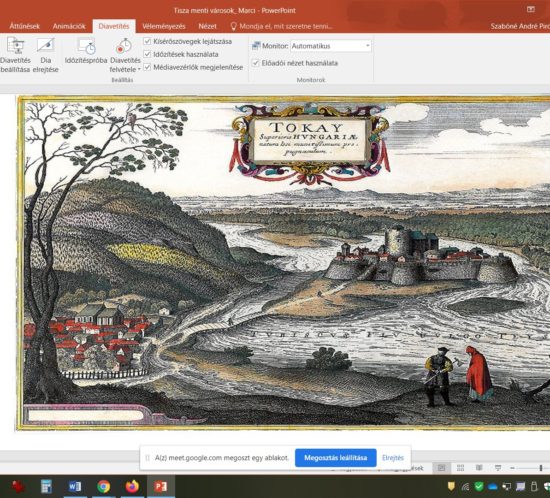Switch to Normal view in status bar
The width and height of the screenshot is (550, 498).
tap(442, 468)
